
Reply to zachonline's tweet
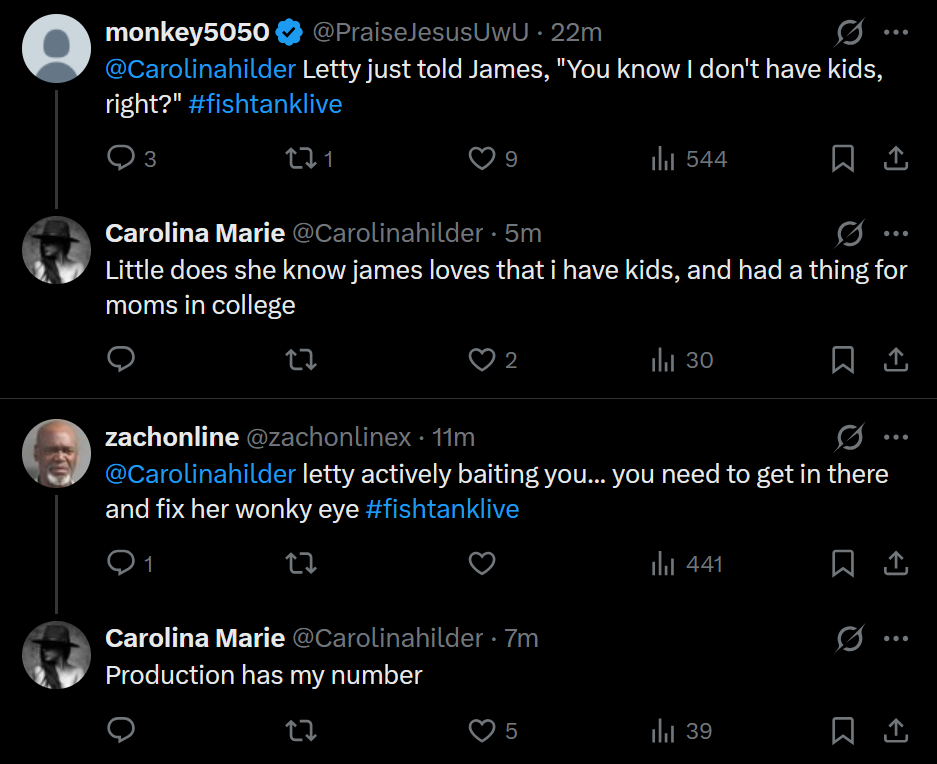(121, 564)
